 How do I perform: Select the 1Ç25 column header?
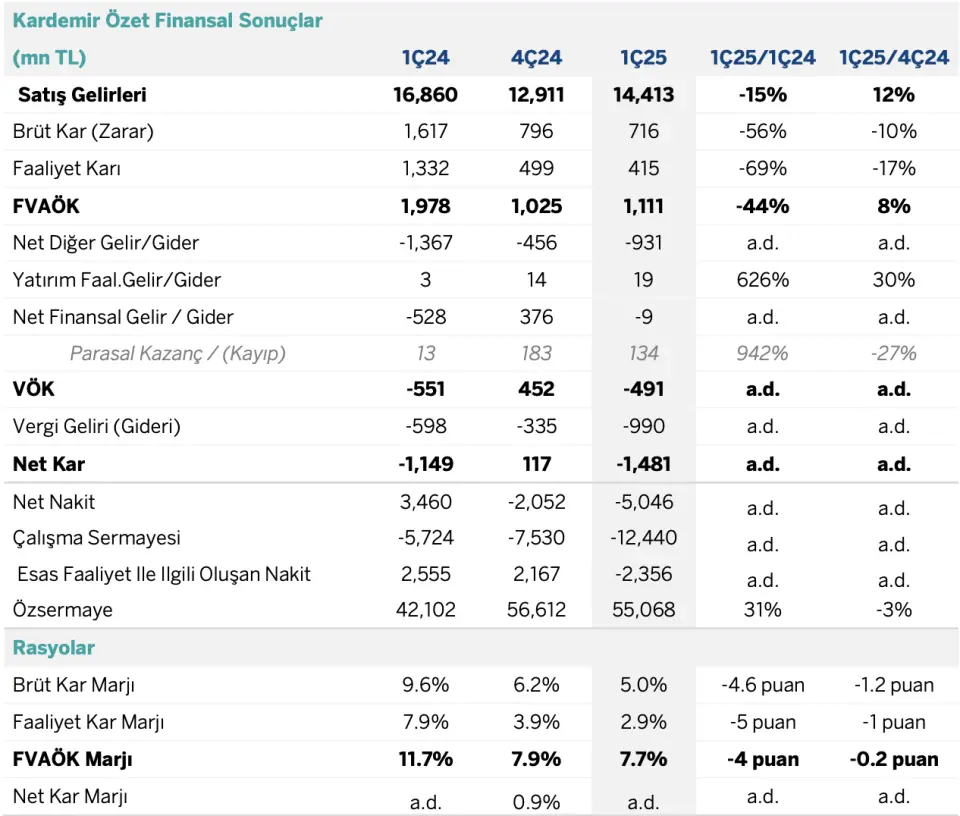coord(643,58)
